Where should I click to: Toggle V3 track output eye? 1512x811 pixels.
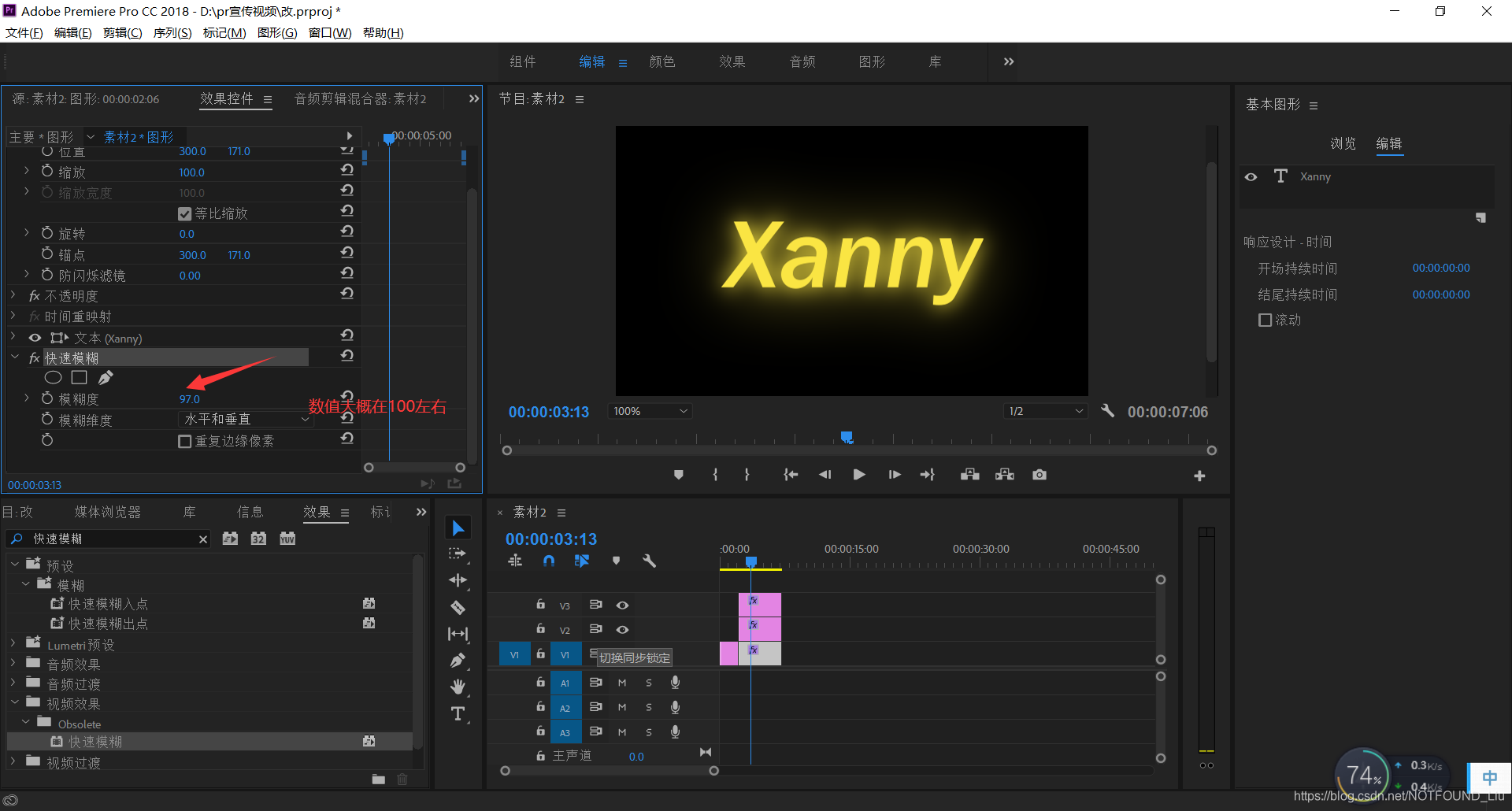[x=622, y=605]
